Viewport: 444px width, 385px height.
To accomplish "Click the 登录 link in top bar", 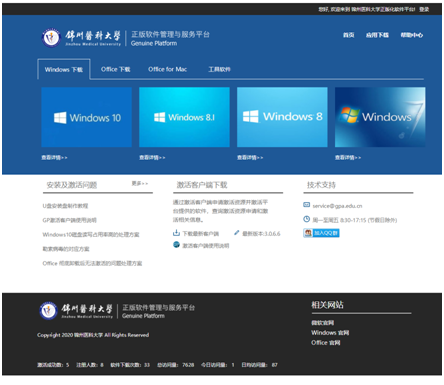I will pyautogui.click(x=424, y=9).
